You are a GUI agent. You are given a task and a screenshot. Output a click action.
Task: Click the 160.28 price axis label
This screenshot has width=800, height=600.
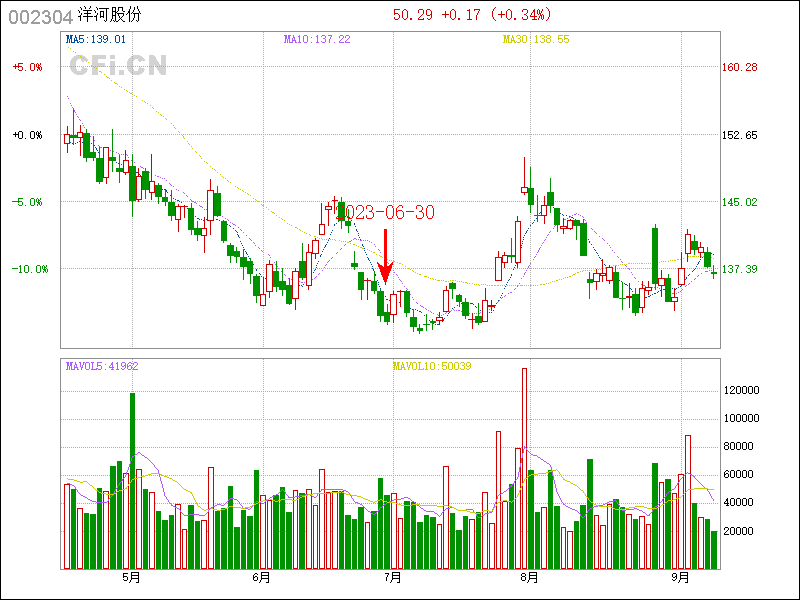click(x=739, y=67)
